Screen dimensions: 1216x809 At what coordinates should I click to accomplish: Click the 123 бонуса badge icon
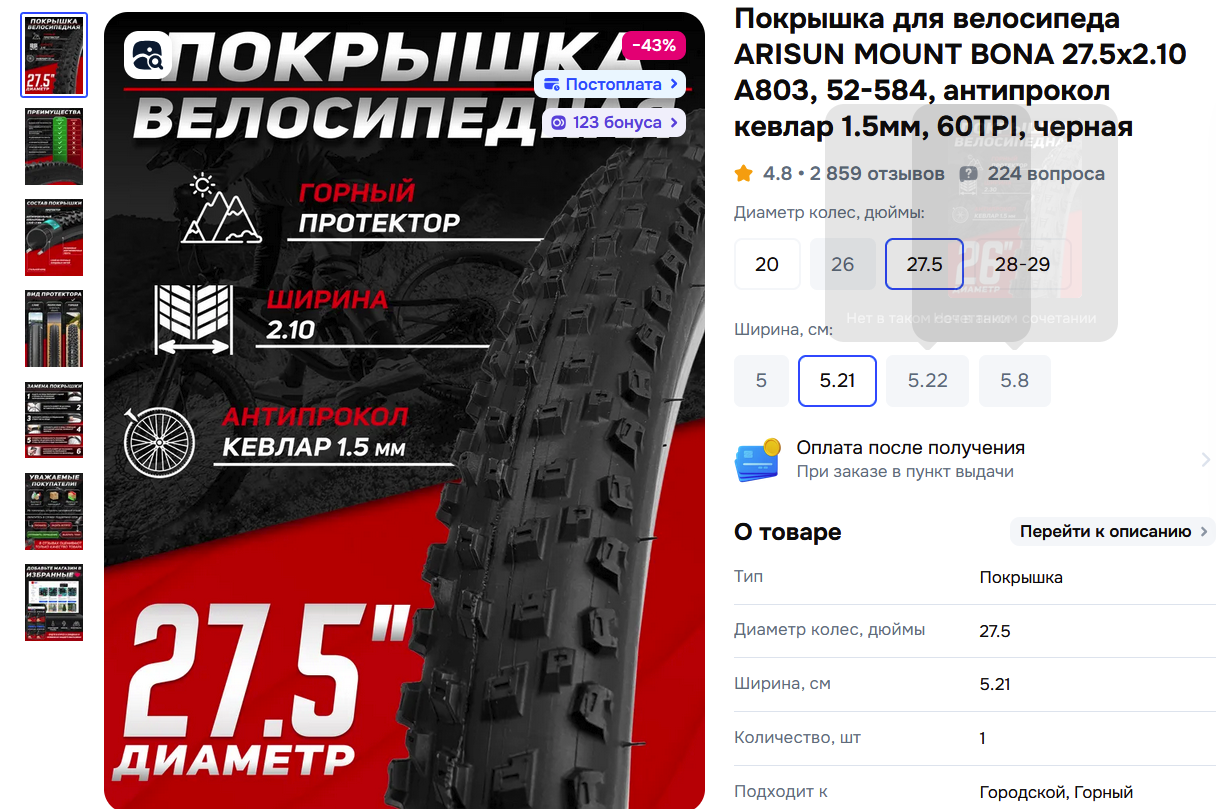pyautogui.click(x=559, y=122)
